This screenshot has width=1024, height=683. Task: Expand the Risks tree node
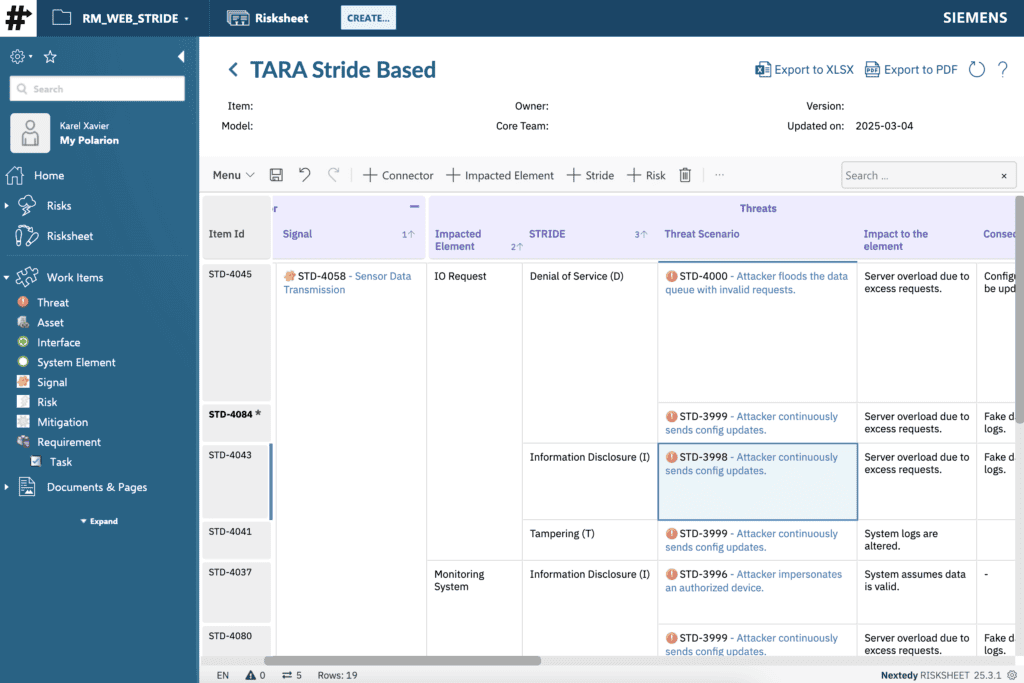[7, 206]
